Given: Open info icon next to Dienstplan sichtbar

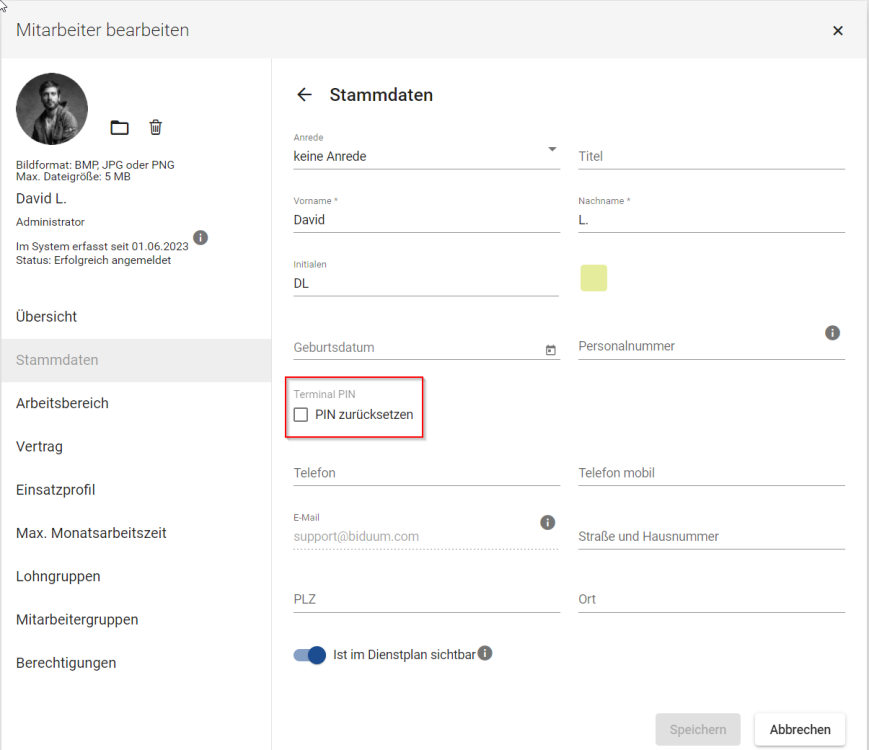Looking at the screenshot, I should point(485,653).
